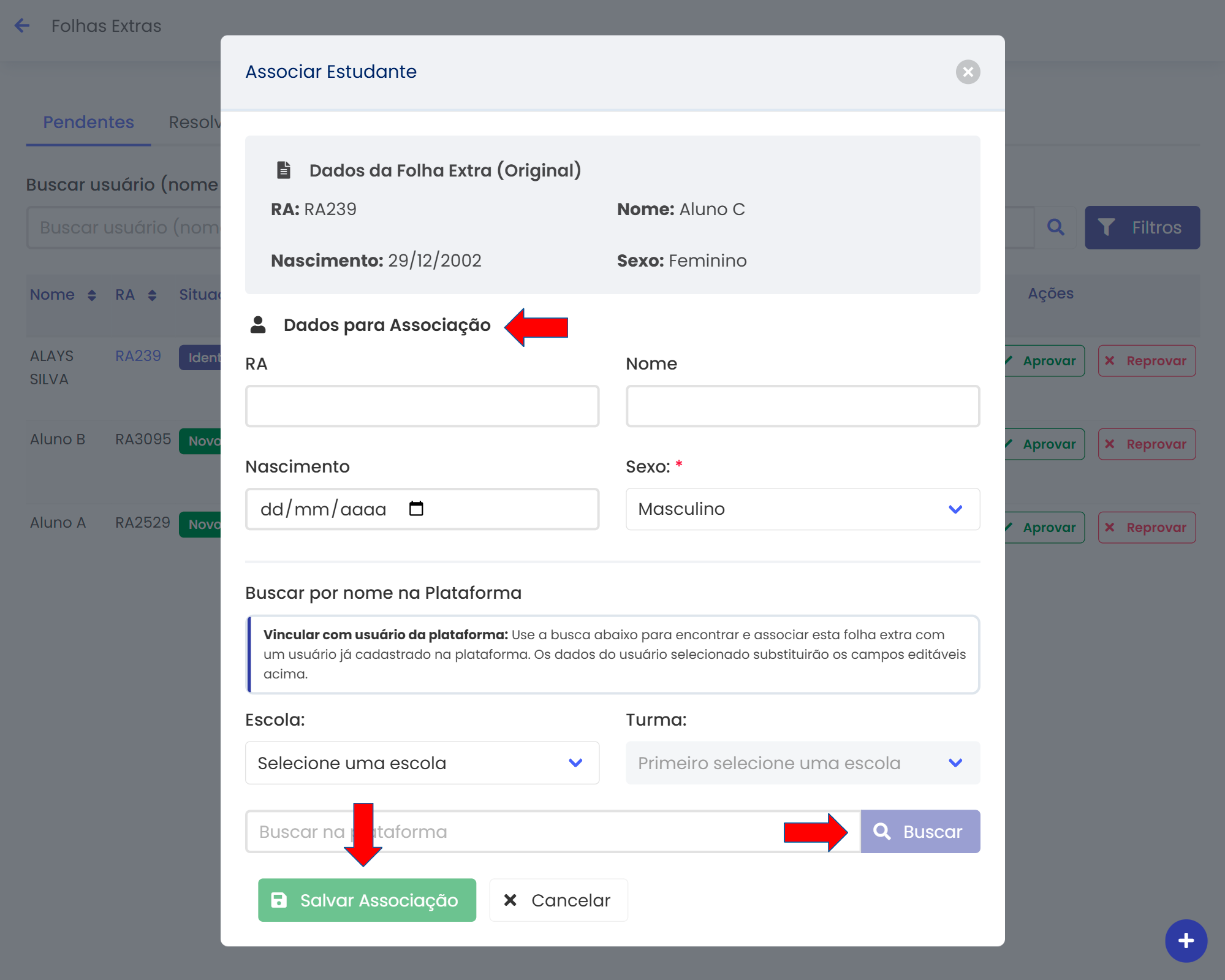Image resolution: width=1225 pixels, height=980 pixels.
Task: Click the Nome text field in dialog
Action: (802, 406)
